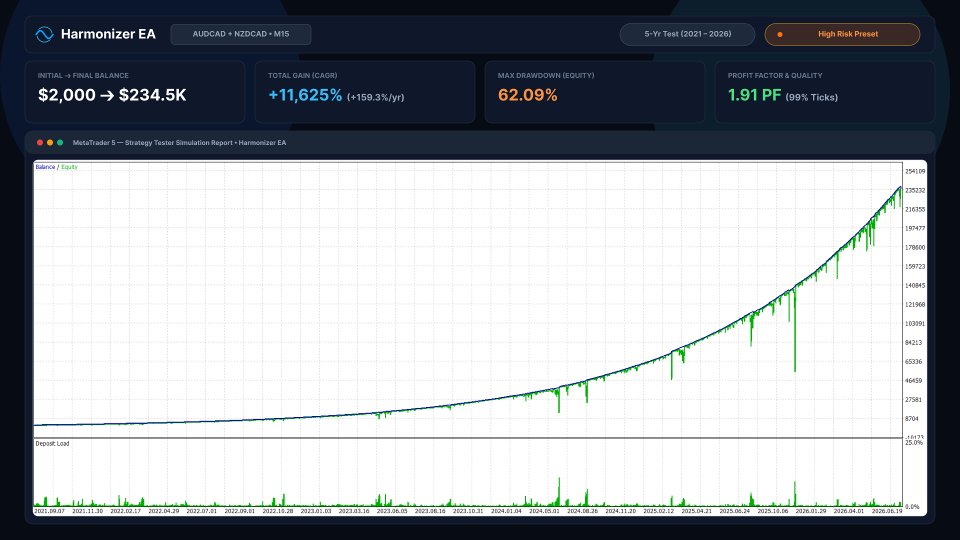
Task: Click the 2026.01.29 date on x-axis
Action: [811, 511]
